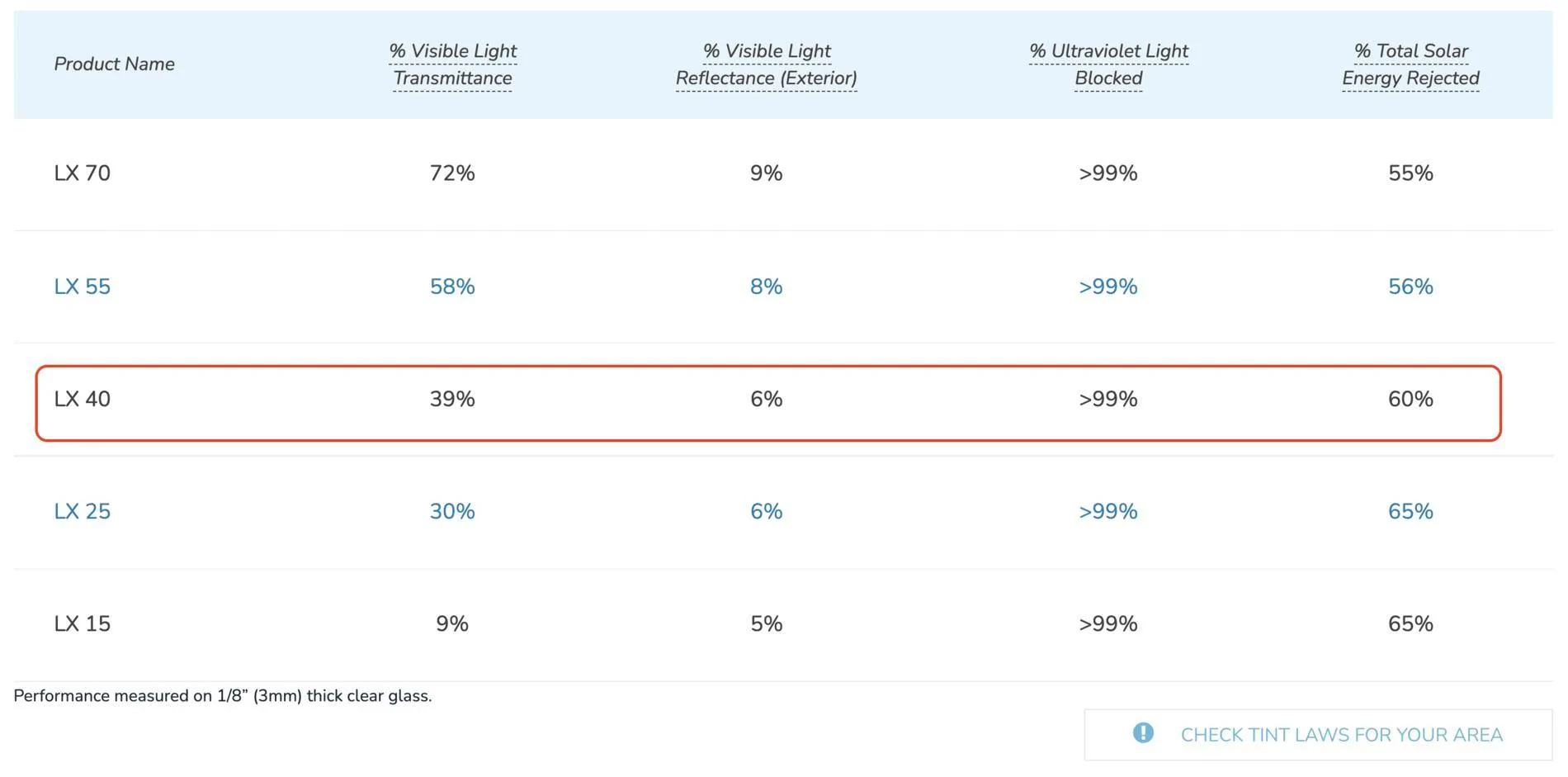Open Check Tint Laws For Your Area

point(1318,735)
